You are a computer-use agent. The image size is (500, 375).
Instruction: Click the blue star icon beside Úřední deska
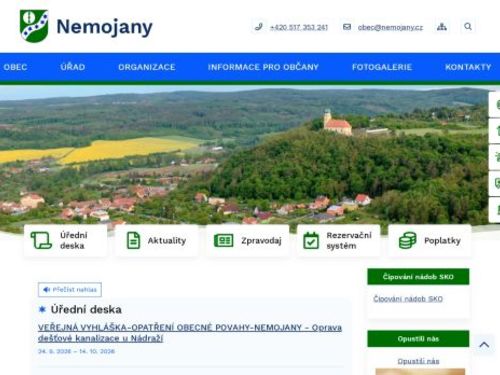42,310
